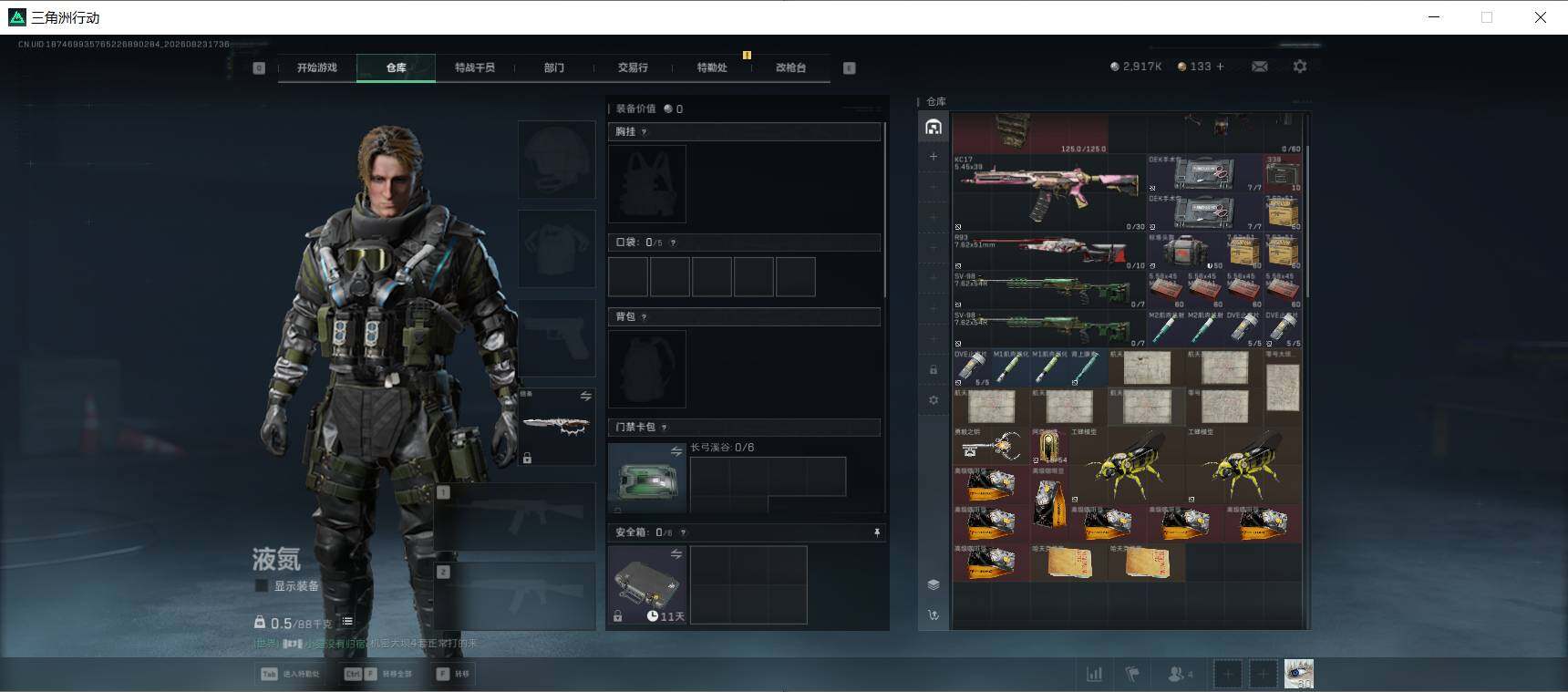1568x692 pixels.
Task: Switch to the 开始游戏 tab
Action: pyautogui.click(x=316, y=67)
